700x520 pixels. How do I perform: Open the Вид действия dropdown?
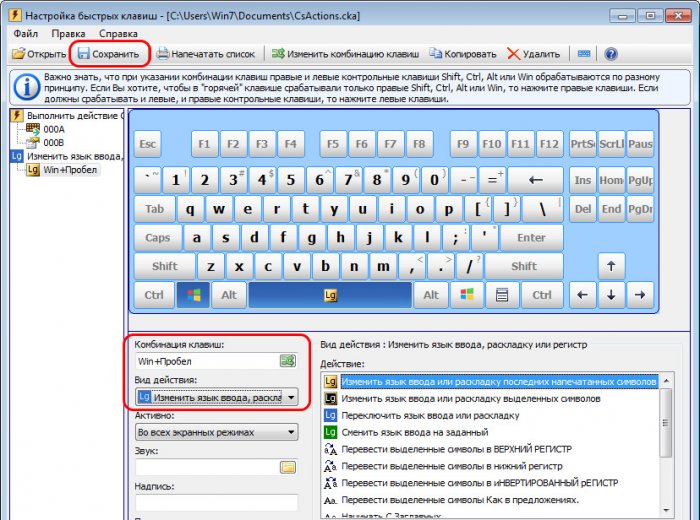217,397
